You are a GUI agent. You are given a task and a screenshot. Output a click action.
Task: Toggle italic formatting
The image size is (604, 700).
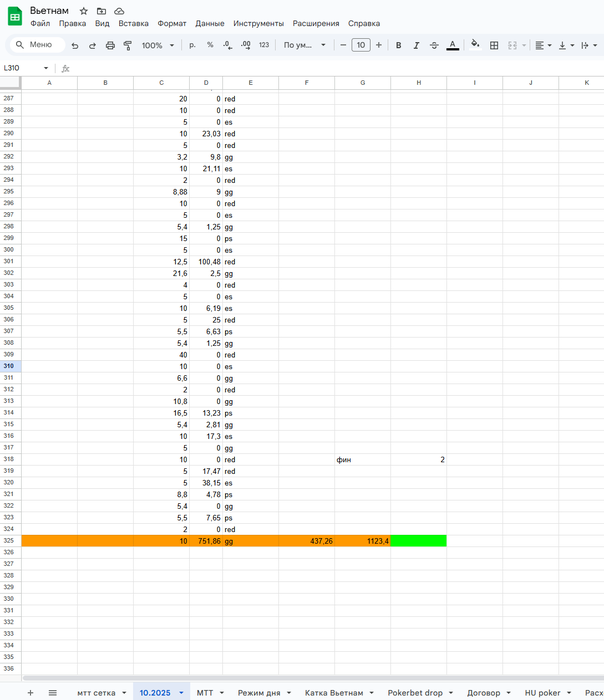click(x=416, y=45)
